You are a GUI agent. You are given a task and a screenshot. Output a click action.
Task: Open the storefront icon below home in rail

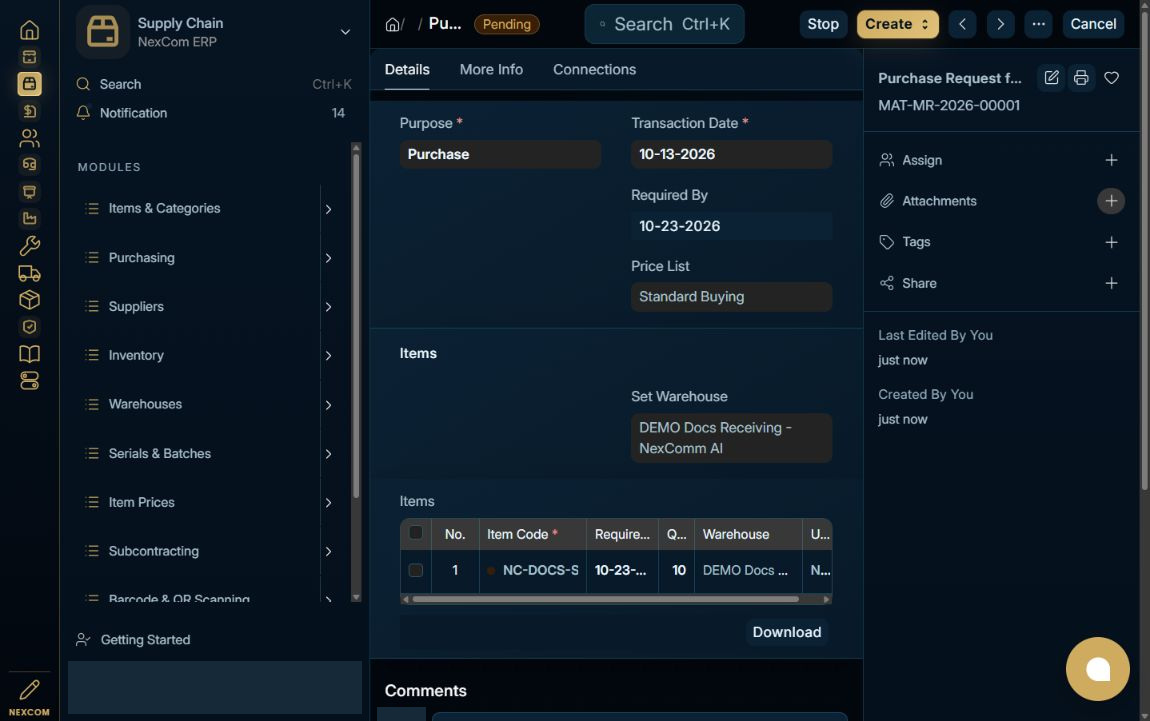29,57
